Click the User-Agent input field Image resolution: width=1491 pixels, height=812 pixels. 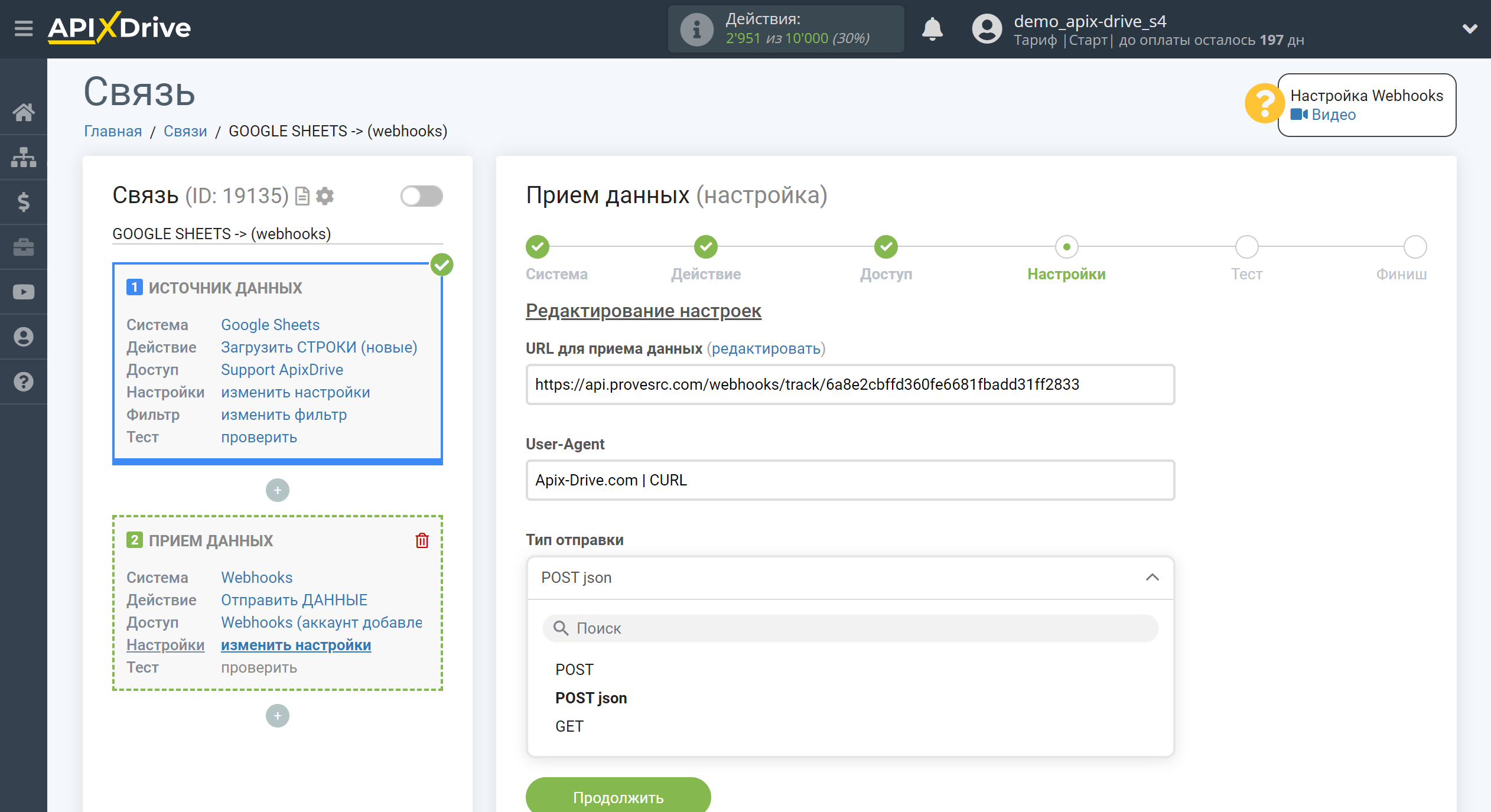[850, 480]
